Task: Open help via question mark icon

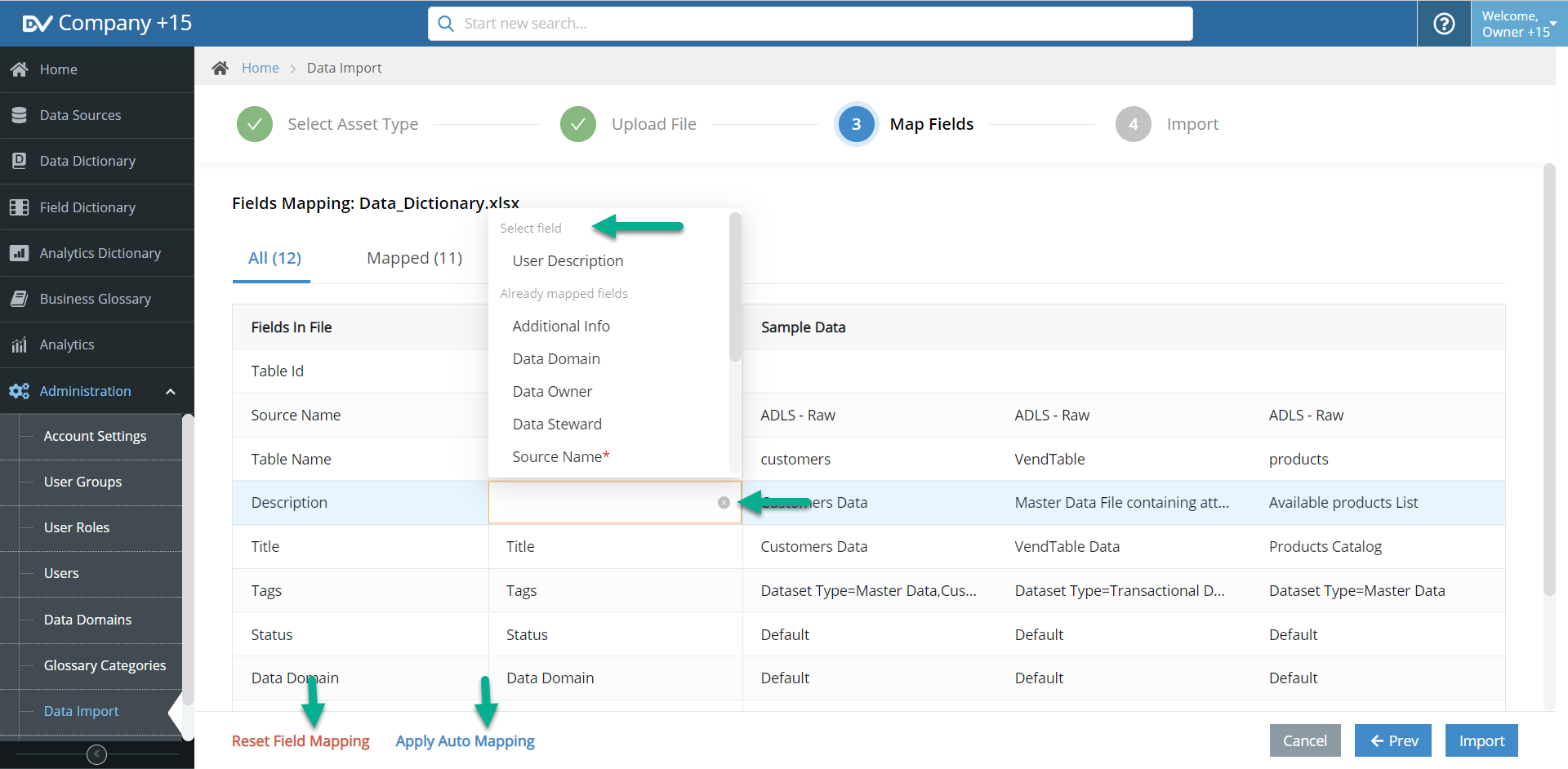Action: (x=1444, y=24)
